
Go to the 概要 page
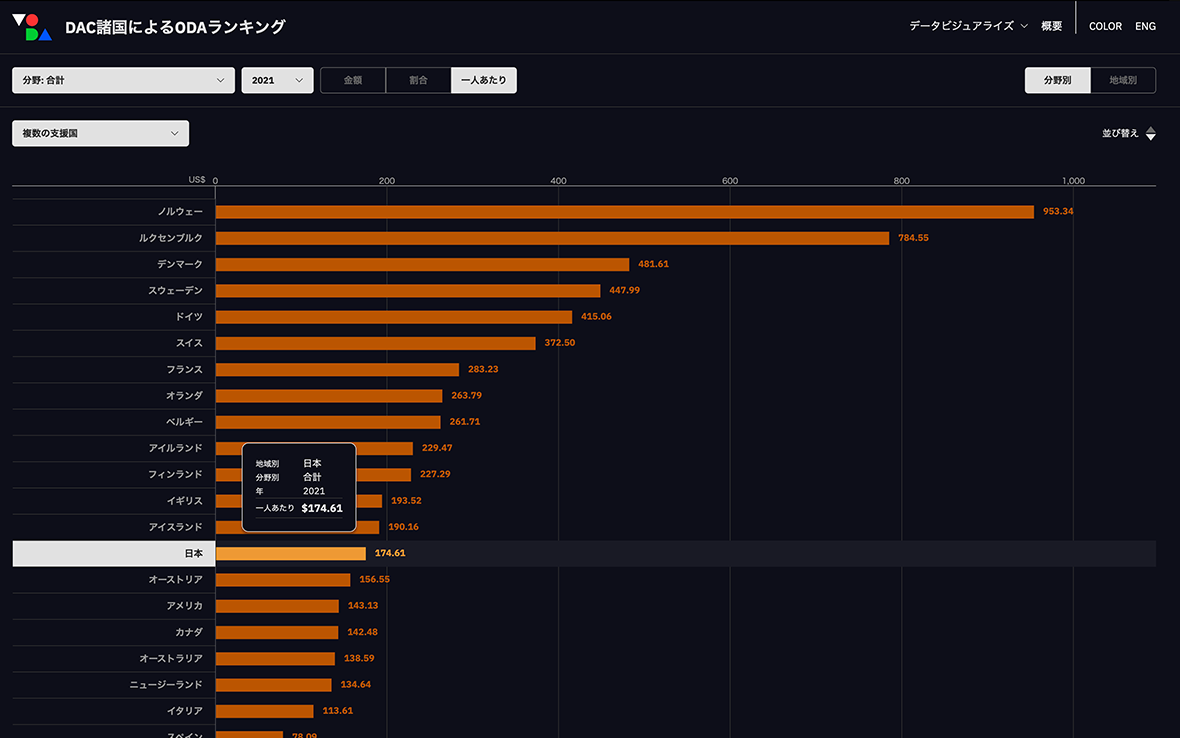click(x=1051, y=26)
